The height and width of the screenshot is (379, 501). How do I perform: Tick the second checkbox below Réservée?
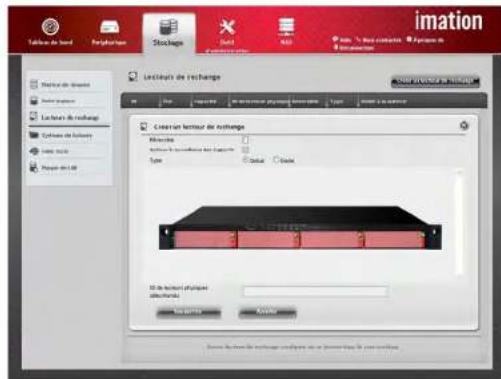point(245,150)
